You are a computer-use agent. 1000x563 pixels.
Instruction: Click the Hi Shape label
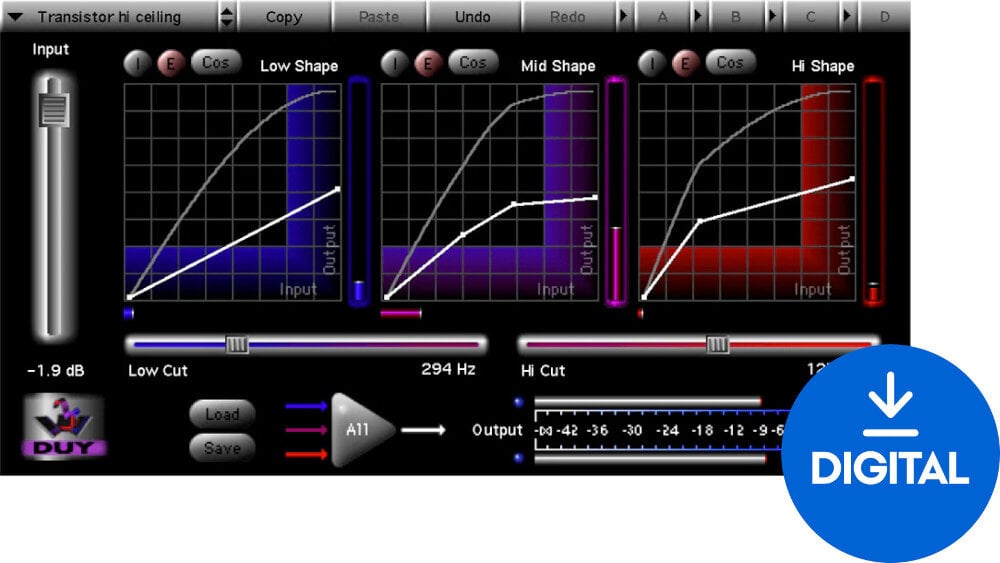click(x=823, y=66)
